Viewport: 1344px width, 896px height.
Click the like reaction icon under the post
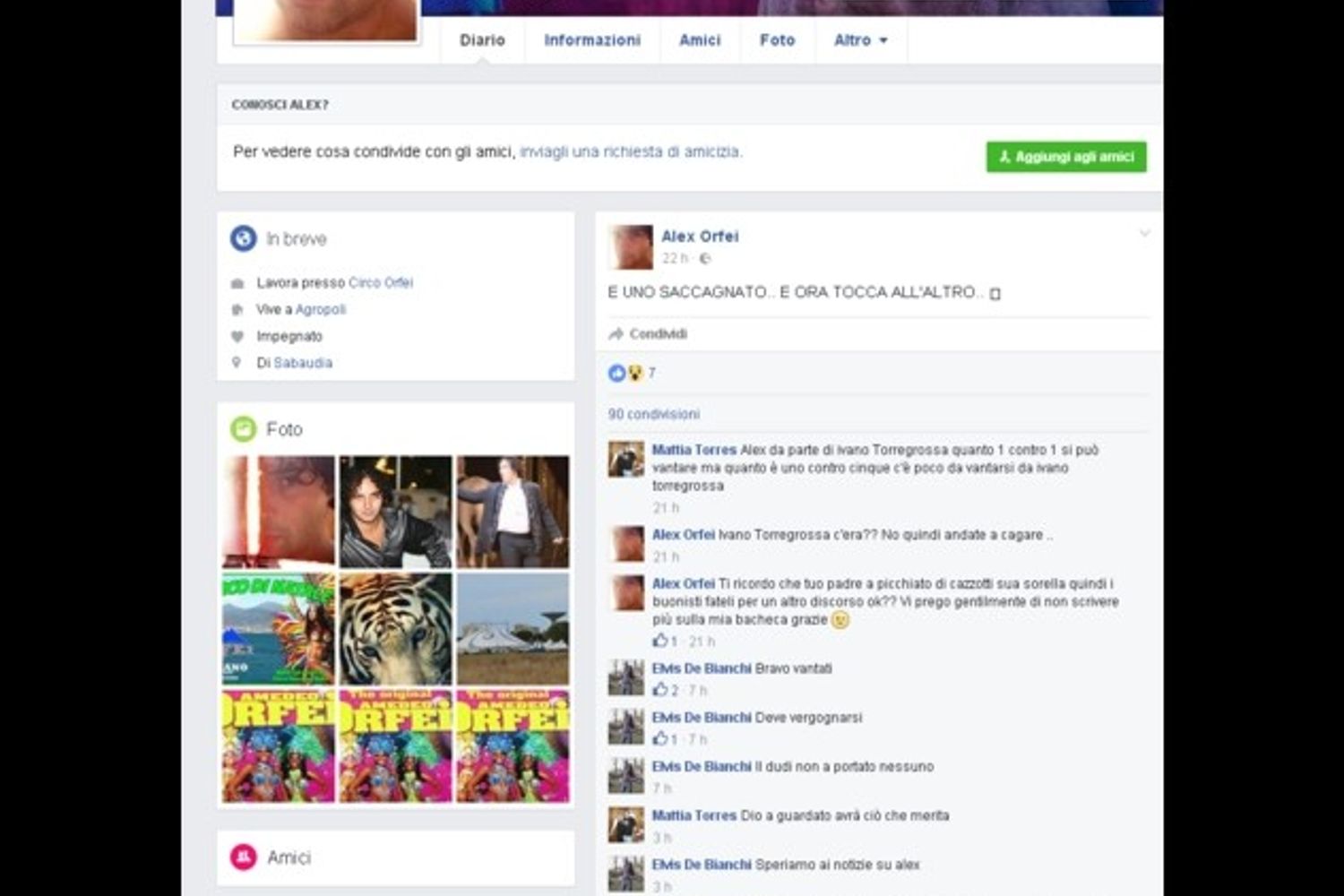click(x=616, y=373)
